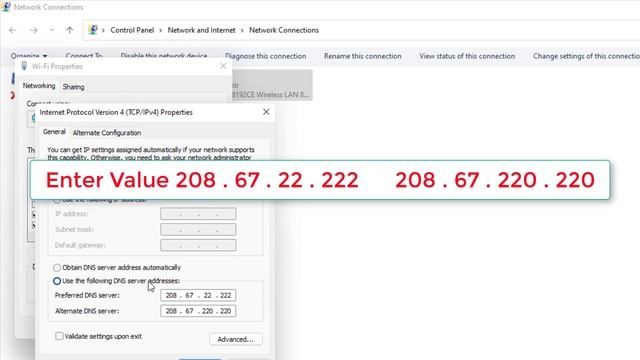The width and height of the screenshot is (640, 360).
Task: Switch to Networking tab in Wi-Fi Properties
Action: (x=39, y=86)
